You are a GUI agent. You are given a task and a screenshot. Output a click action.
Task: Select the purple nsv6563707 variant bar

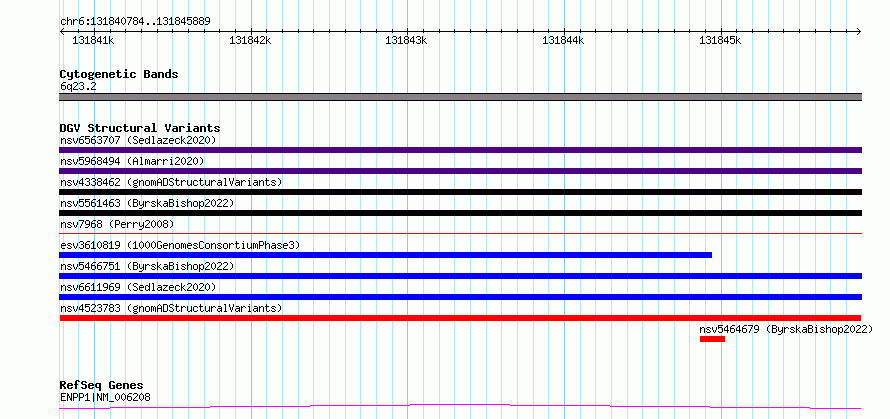[x=460, y=150]
